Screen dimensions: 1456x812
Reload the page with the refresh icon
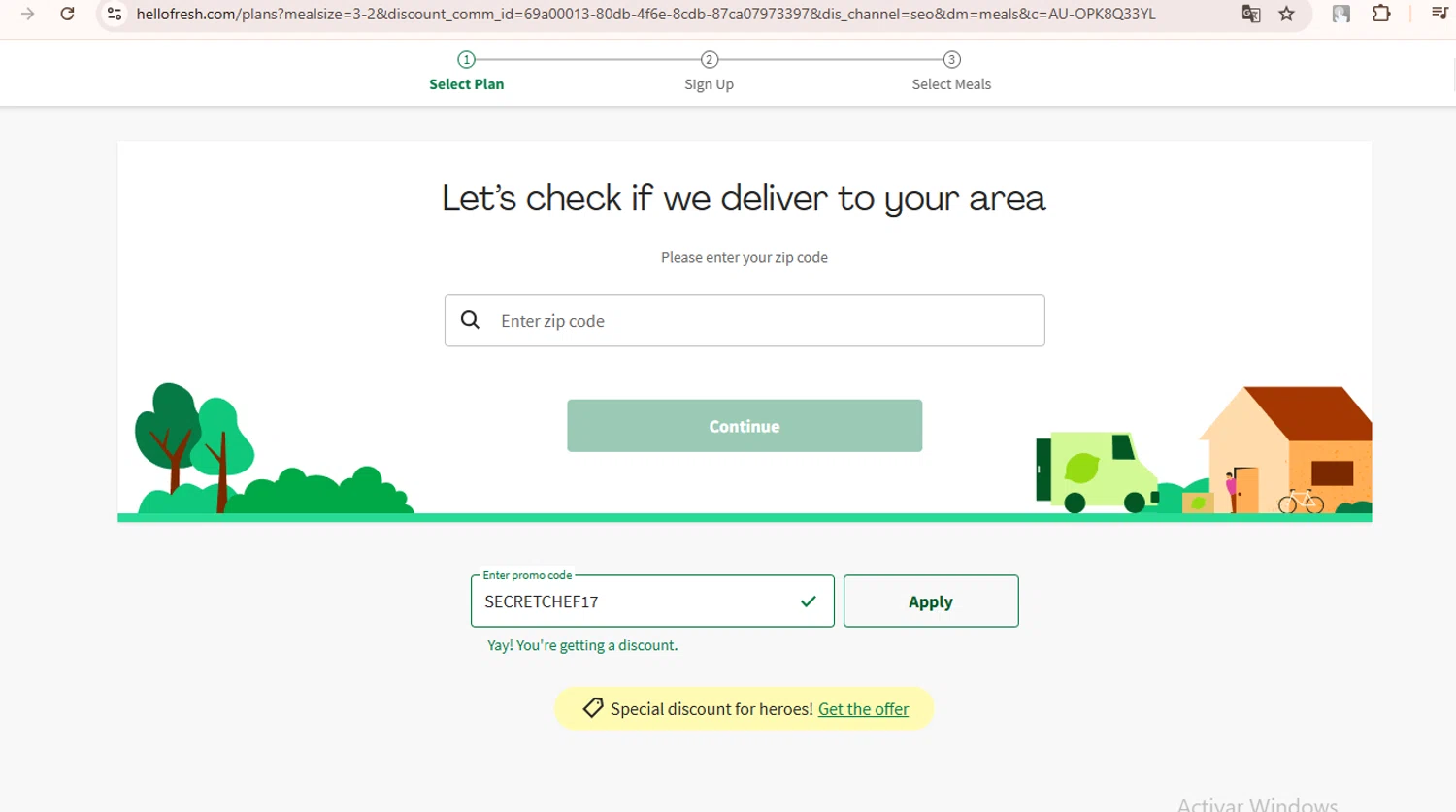coord(67,14)
